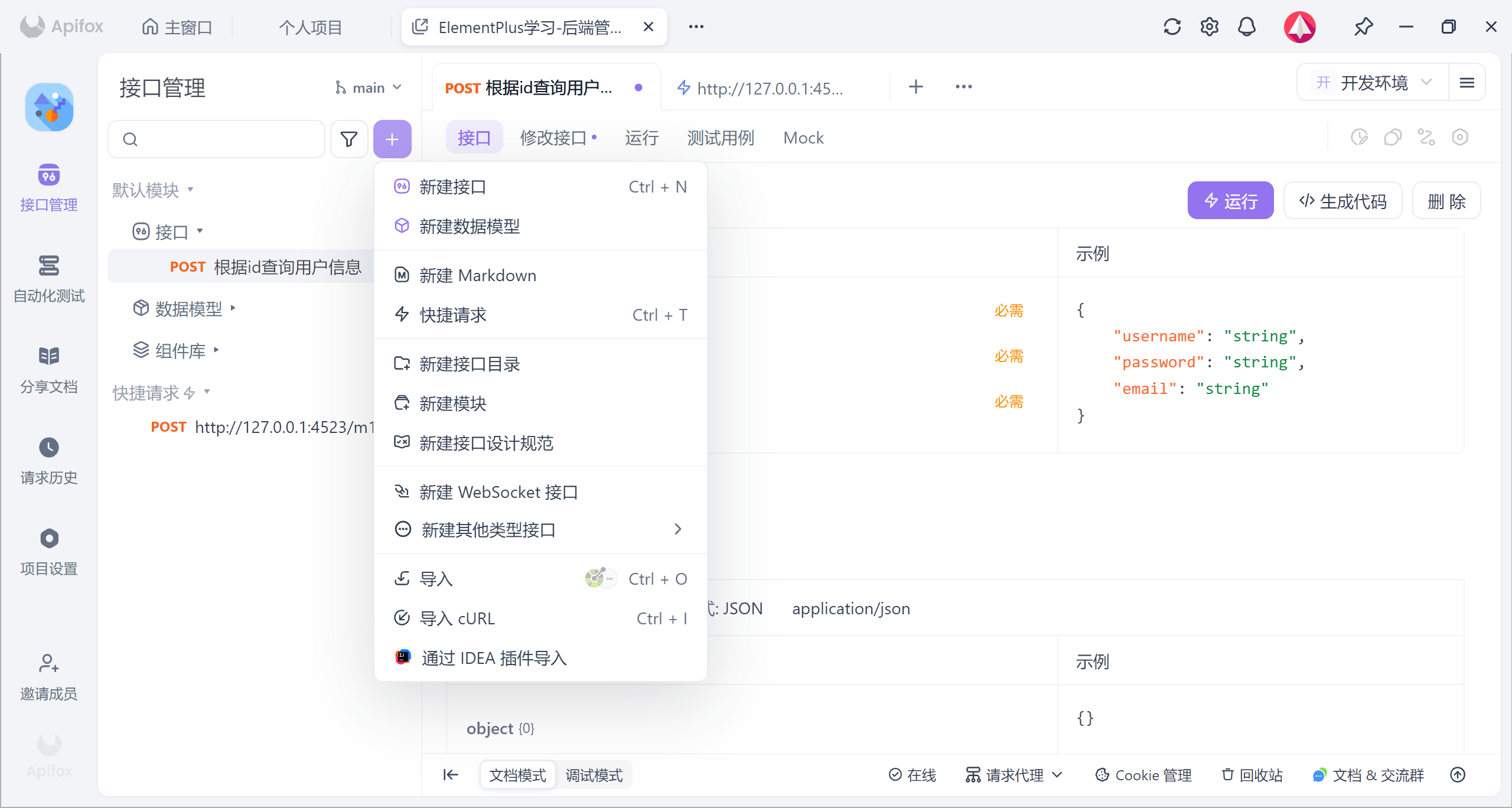Switch to 调试模式
1512x808 pixels.
pyautogui.click(x=594, y=775)
